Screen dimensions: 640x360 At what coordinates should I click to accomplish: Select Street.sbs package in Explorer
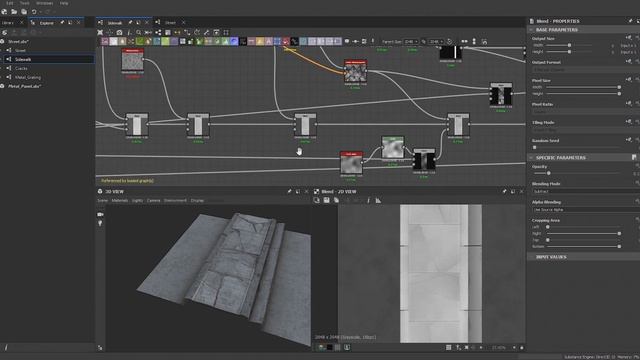coord(18,42)
